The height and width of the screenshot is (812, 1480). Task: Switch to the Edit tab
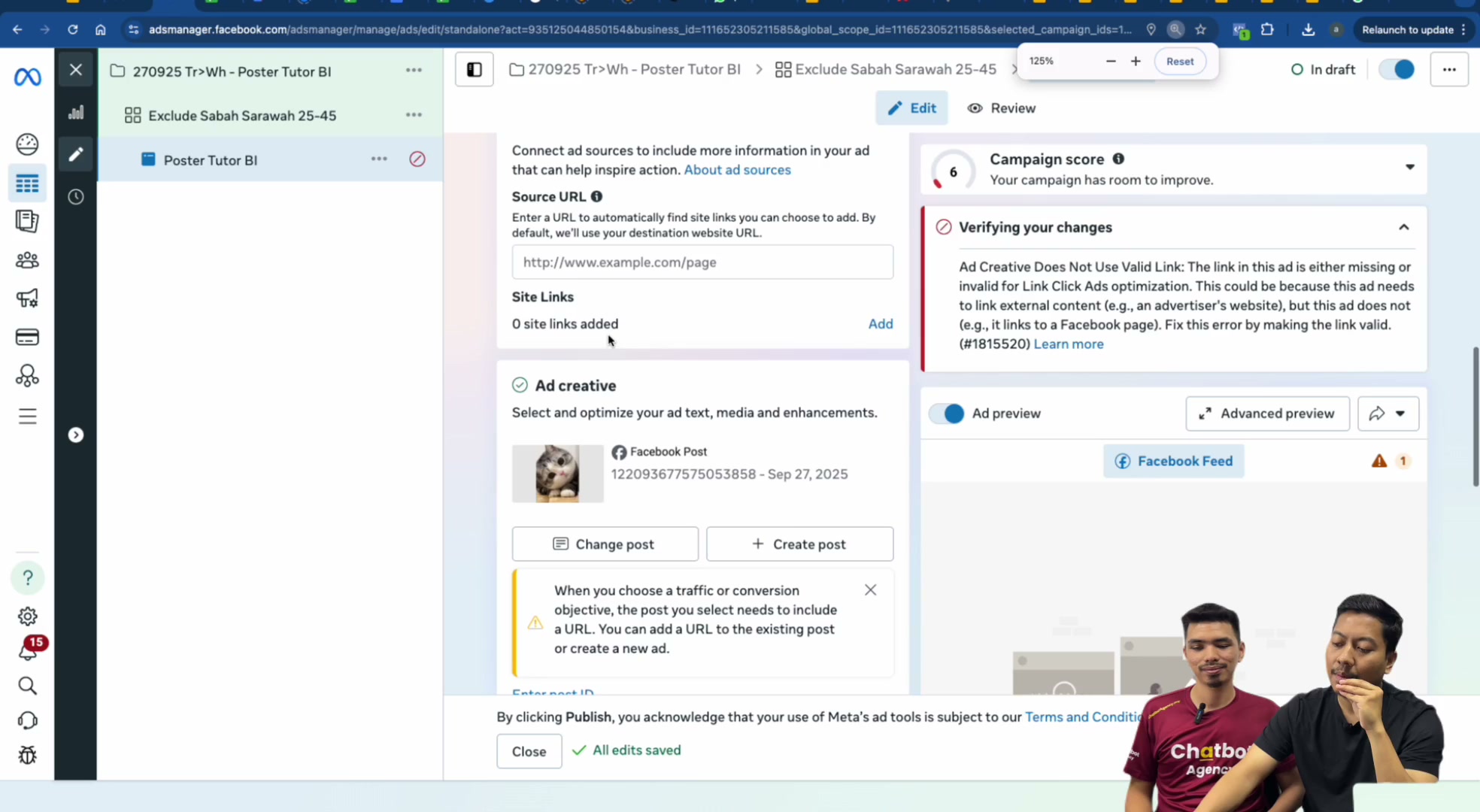tap(911, 108)
